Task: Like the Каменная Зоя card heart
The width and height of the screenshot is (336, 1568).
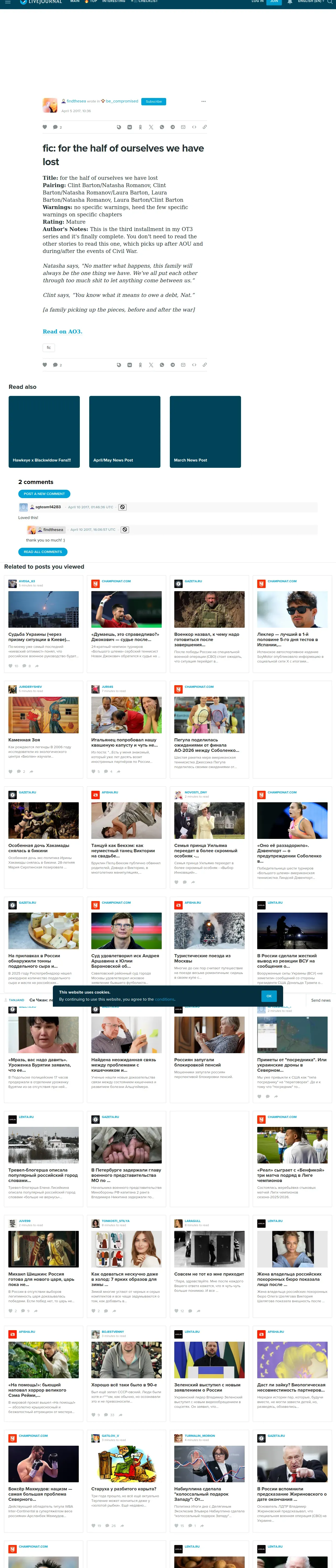Action: click(x=10, y=771)
